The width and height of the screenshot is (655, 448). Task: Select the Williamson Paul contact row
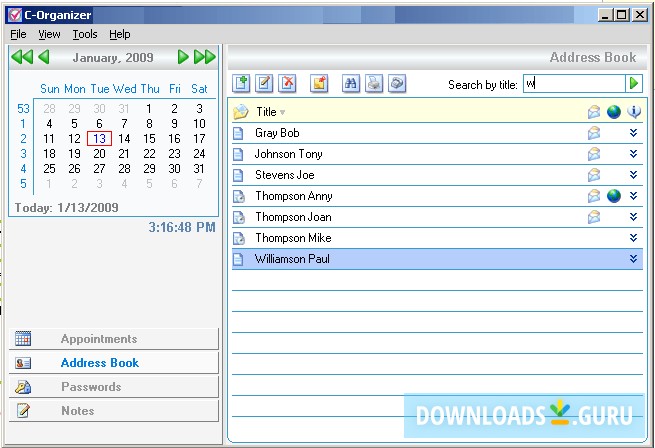(437, 259)
